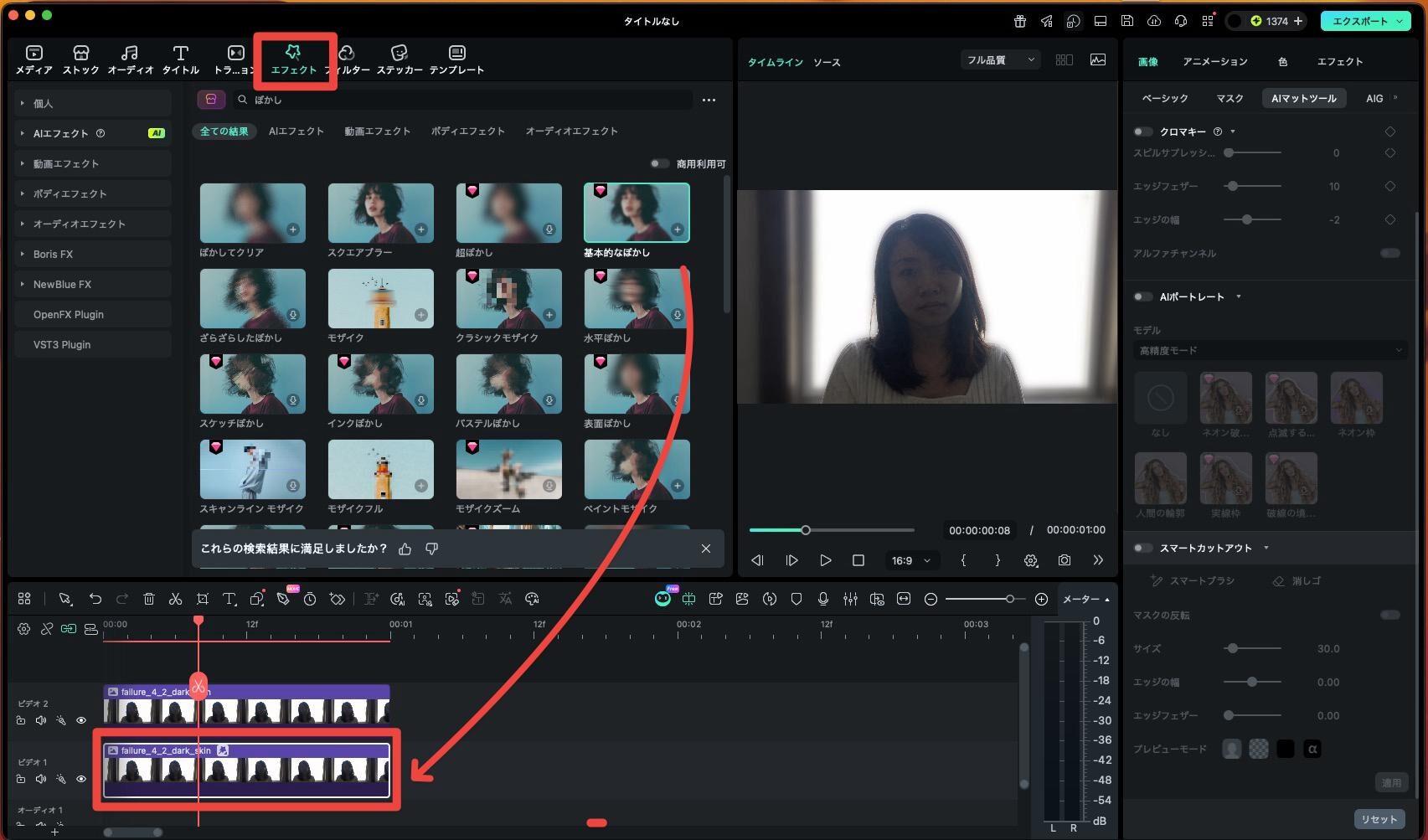The image size is (1428, 840).
Task: Open the オーディオ audio library
Action: coord(130,60)
